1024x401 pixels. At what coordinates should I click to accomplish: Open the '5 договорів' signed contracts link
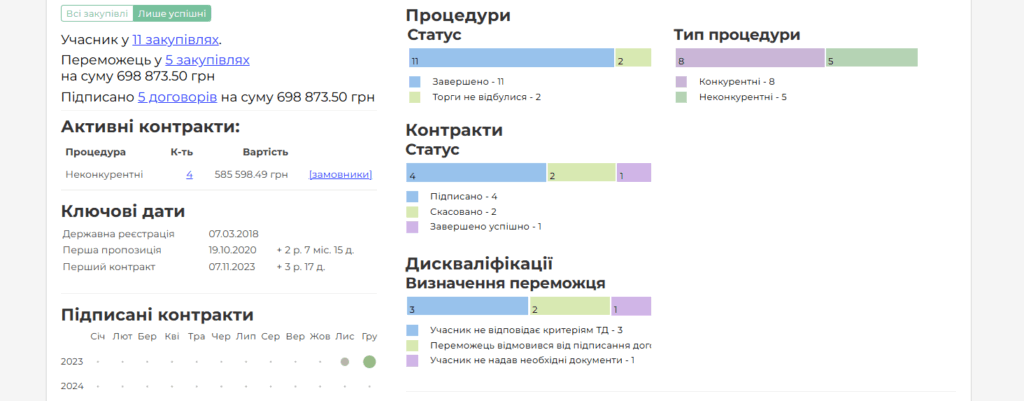177,97
